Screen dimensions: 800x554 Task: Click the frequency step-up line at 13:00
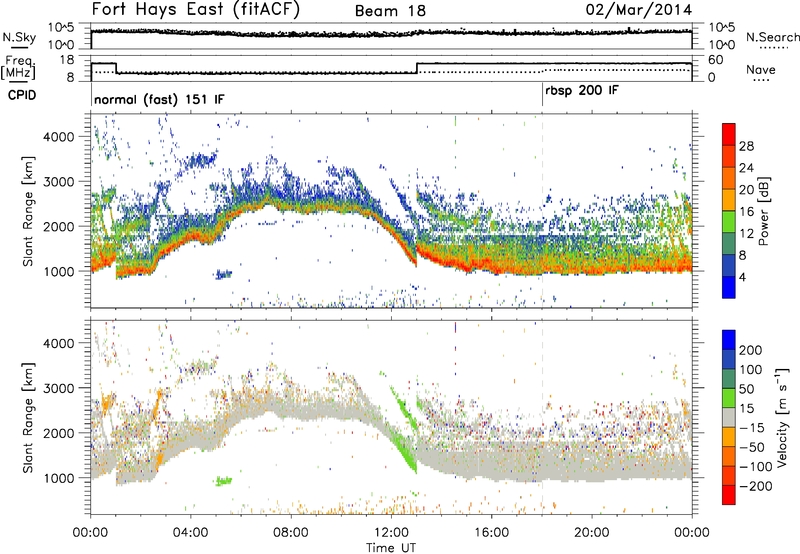click(417, 68)
